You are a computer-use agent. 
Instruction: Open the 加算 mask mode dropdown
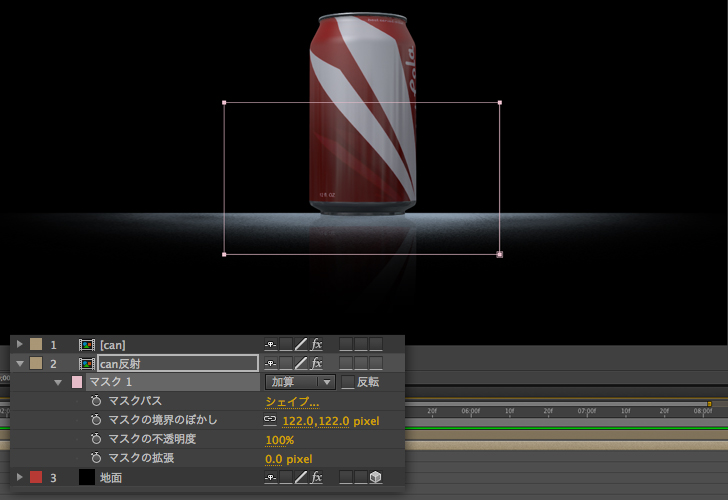pyautogui.click(x=300, y=382)
